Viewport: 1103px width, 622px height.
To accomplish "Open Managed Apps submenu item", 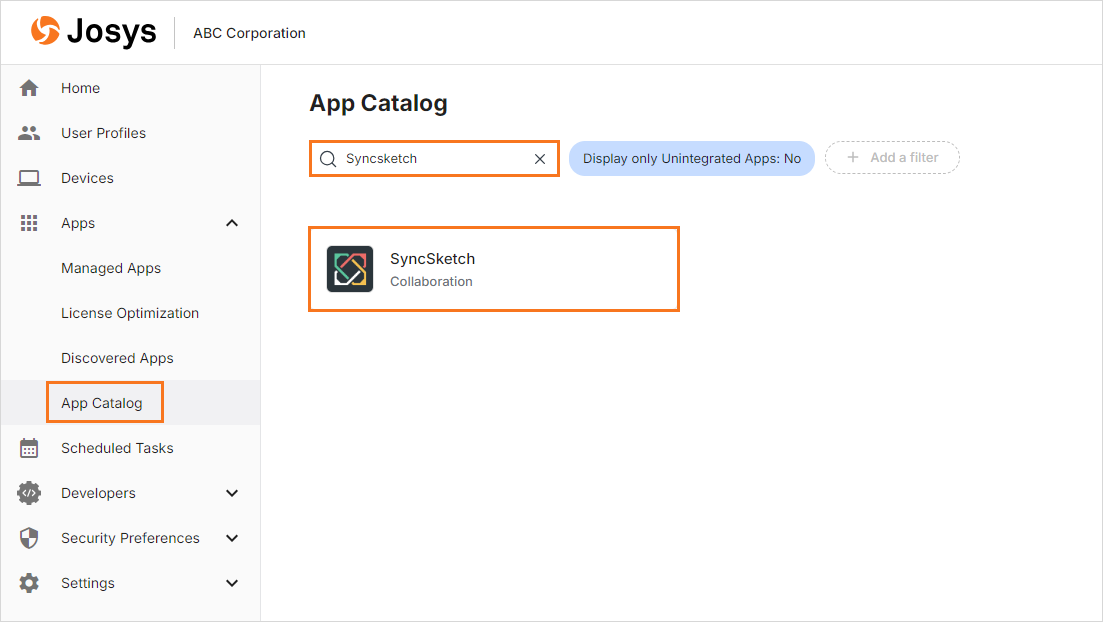I will (111, 268).
